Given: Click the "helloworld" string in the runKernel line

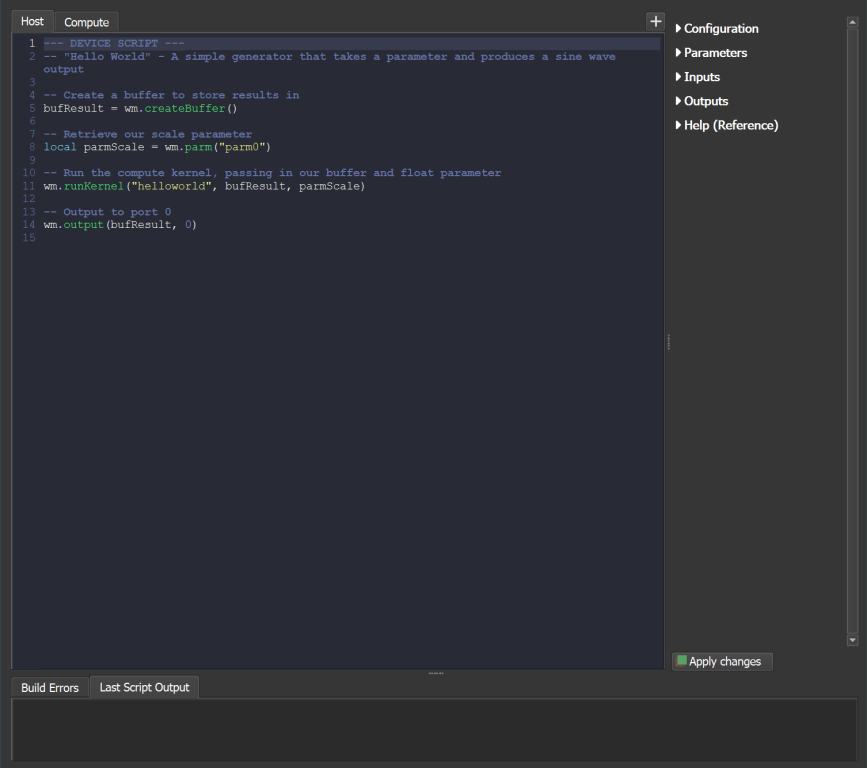Looking at the screenshot, I should [172, 186].
